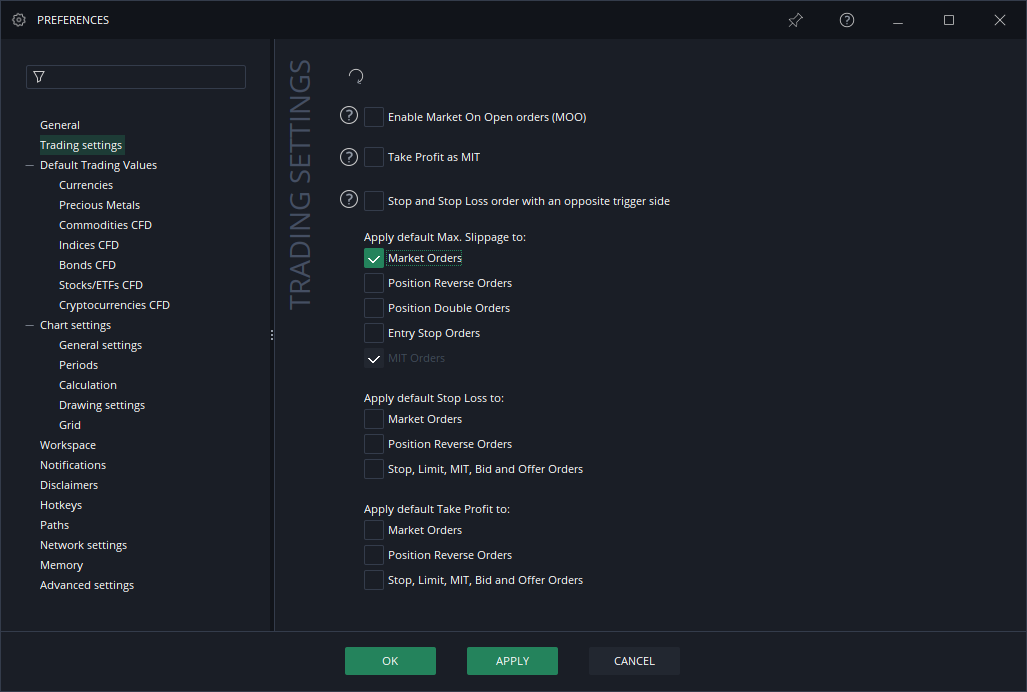Click the Preferences gear icon

[x=19, y=20]
